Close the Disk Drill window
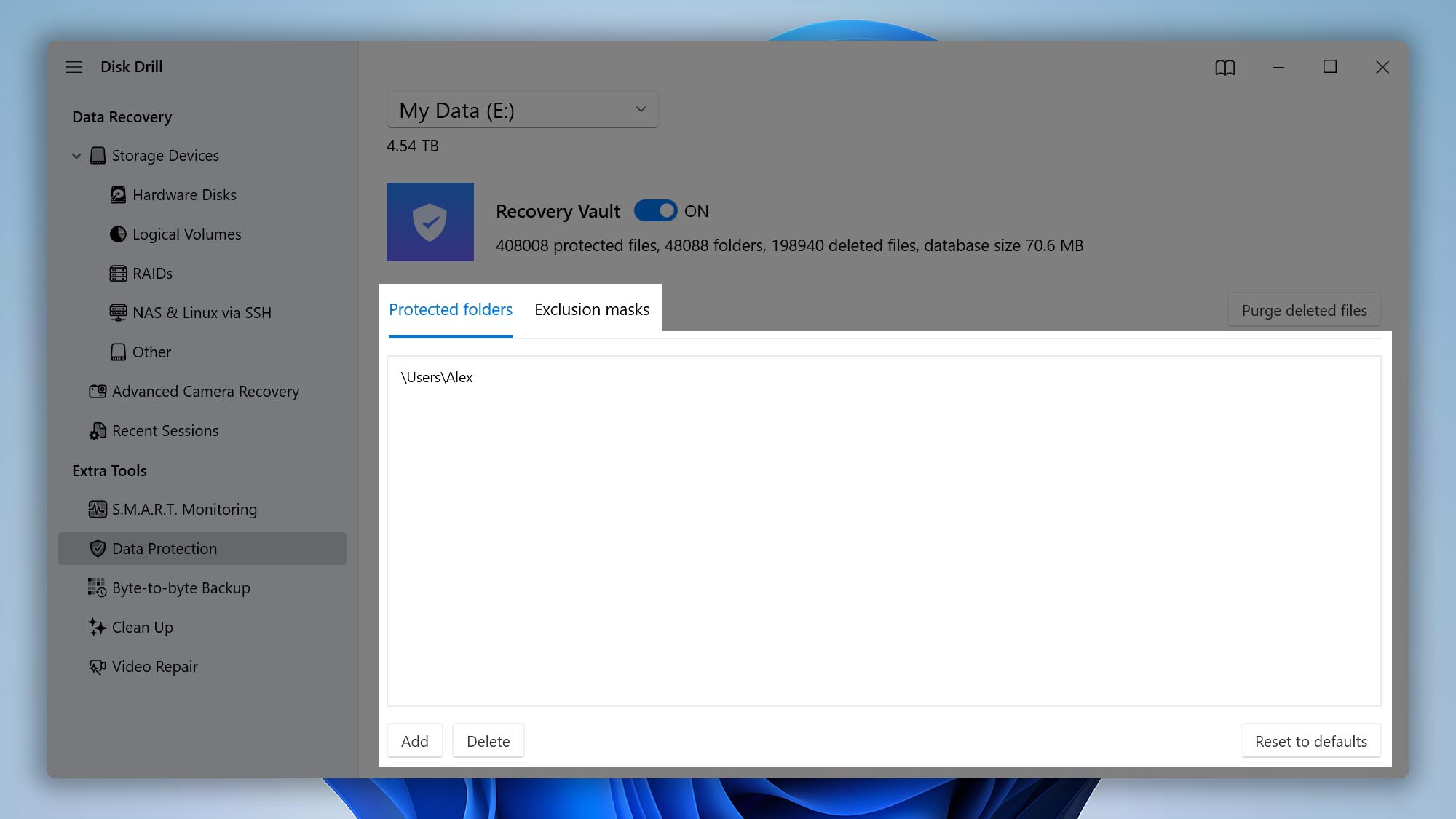The width and height of the screenshot is (1456, 819). pos(1382,67)
